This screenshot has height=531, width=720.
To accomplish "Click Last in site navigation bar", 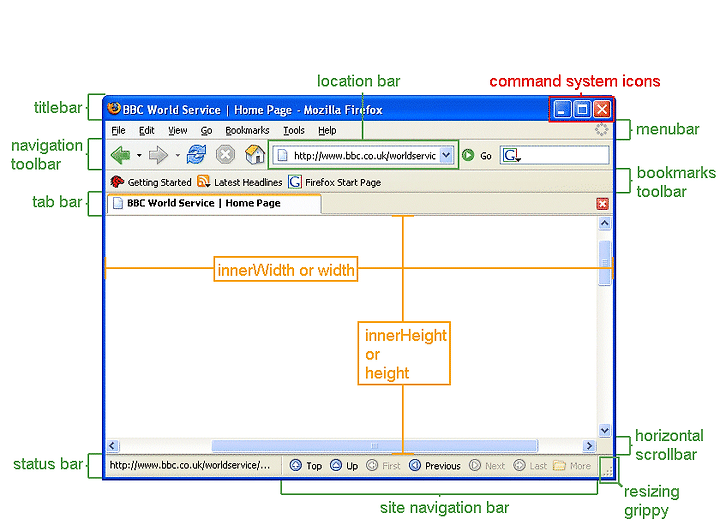I will 530,466.
